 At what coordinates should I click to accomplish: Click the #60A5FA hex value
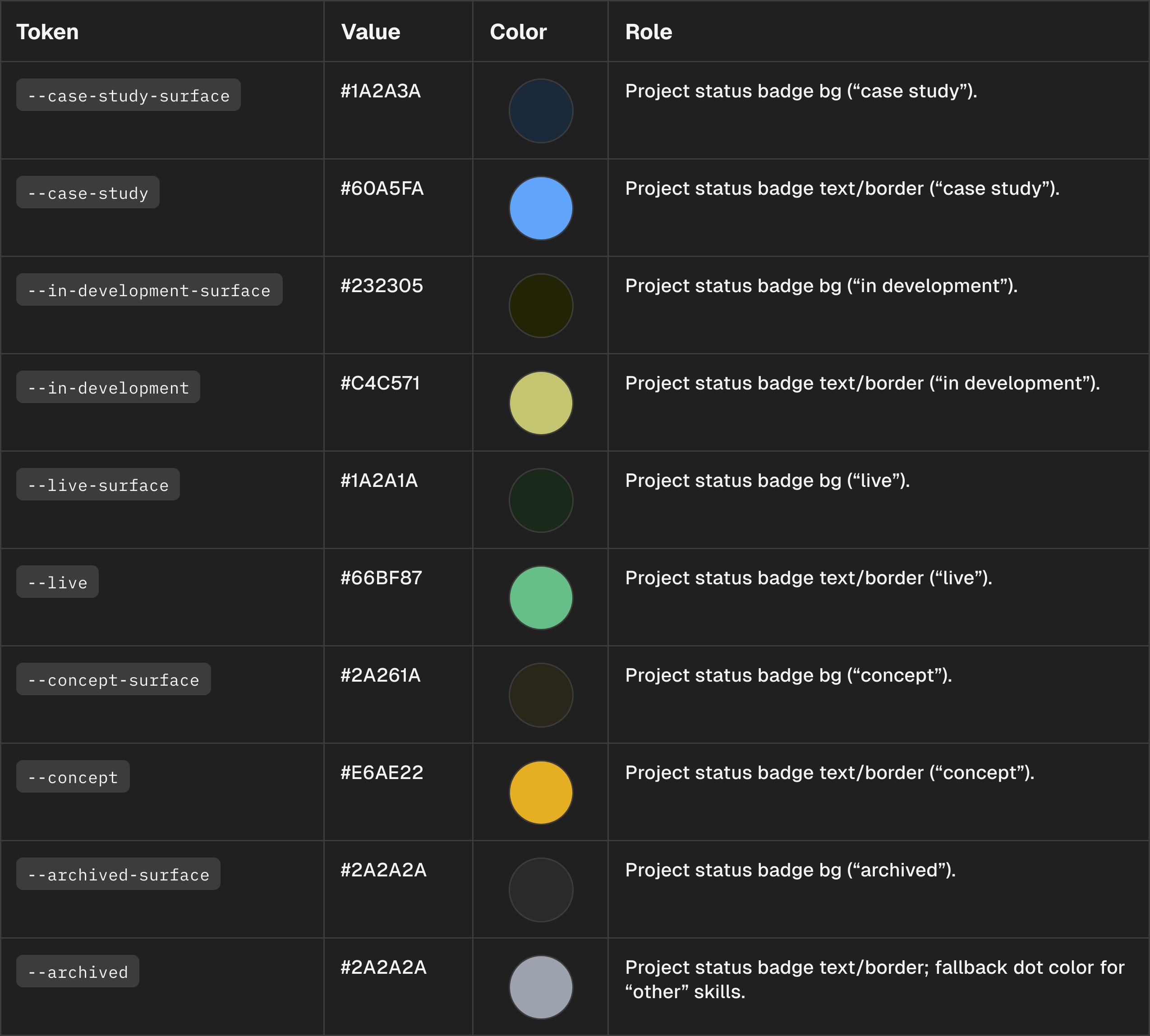[382, 188]
